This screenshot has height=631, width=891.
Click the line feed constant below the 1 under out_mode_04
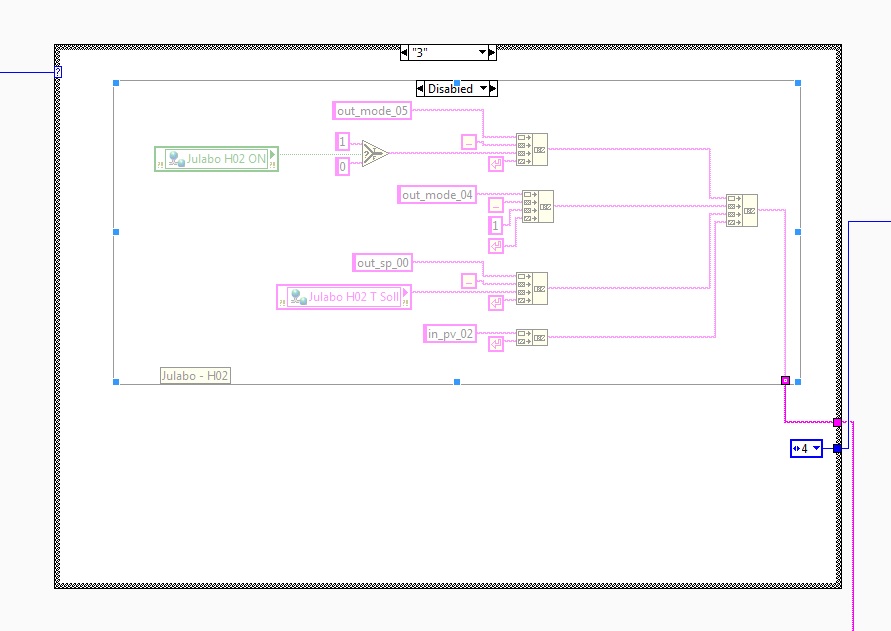point(496,246)
